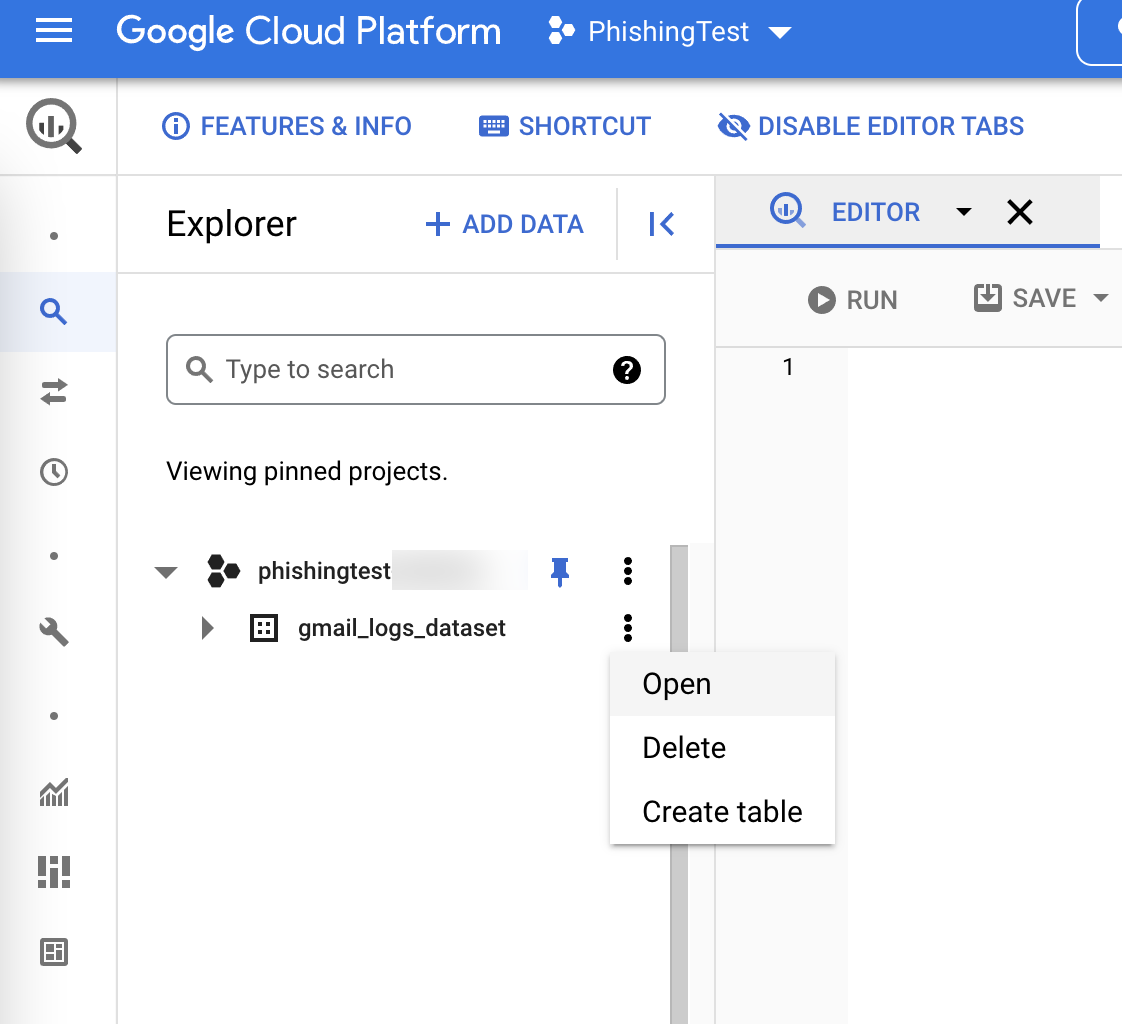Open the wrench admin icon in sidebar
Image resolution: width=1122 pixels, height=1024 pixels.
(54, 633)
